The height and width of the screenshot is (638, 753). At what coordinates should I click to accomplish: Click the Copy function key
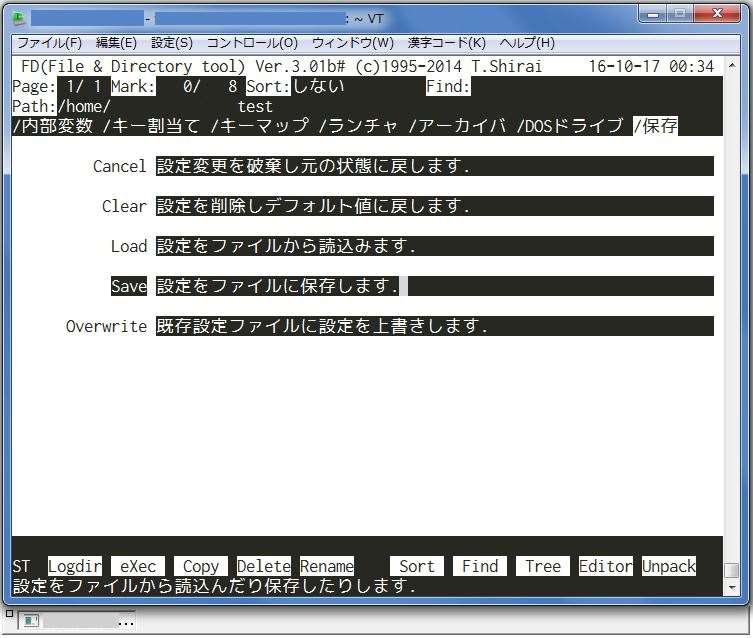pos(201,566)
